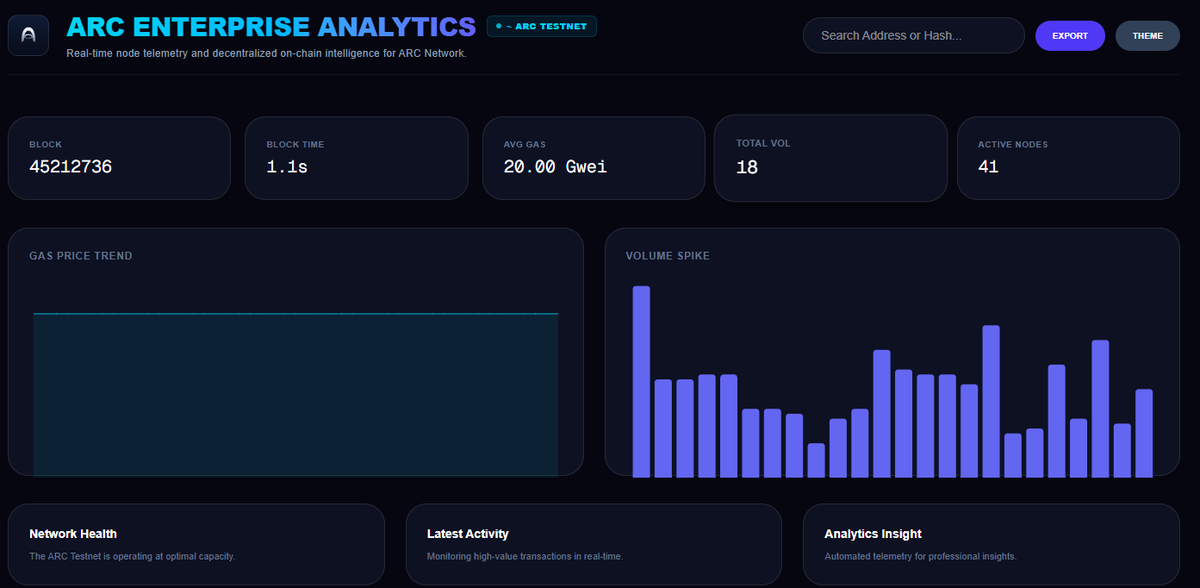Image resolution: width=1200 pixels, height=588 pixels.
Task: Open the Network Health card title
Action: click(x=73, y=534)
